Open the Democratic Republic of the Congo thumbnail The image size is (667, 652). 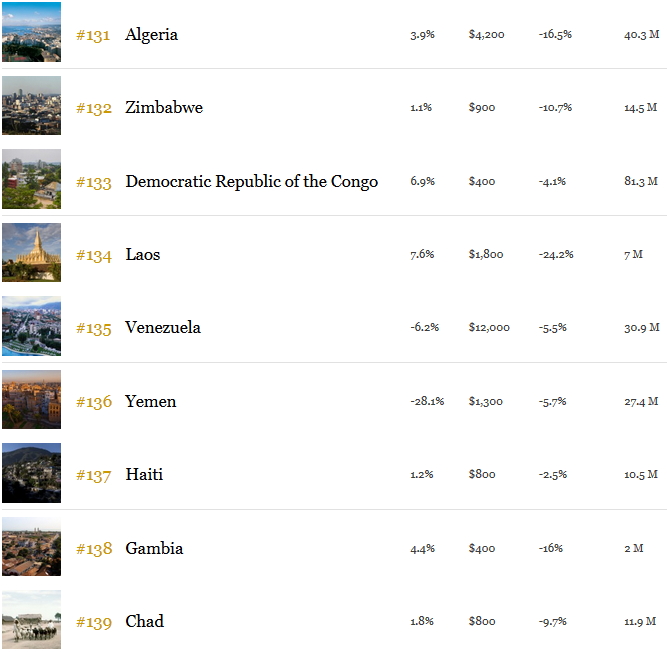tap(31, 179)
